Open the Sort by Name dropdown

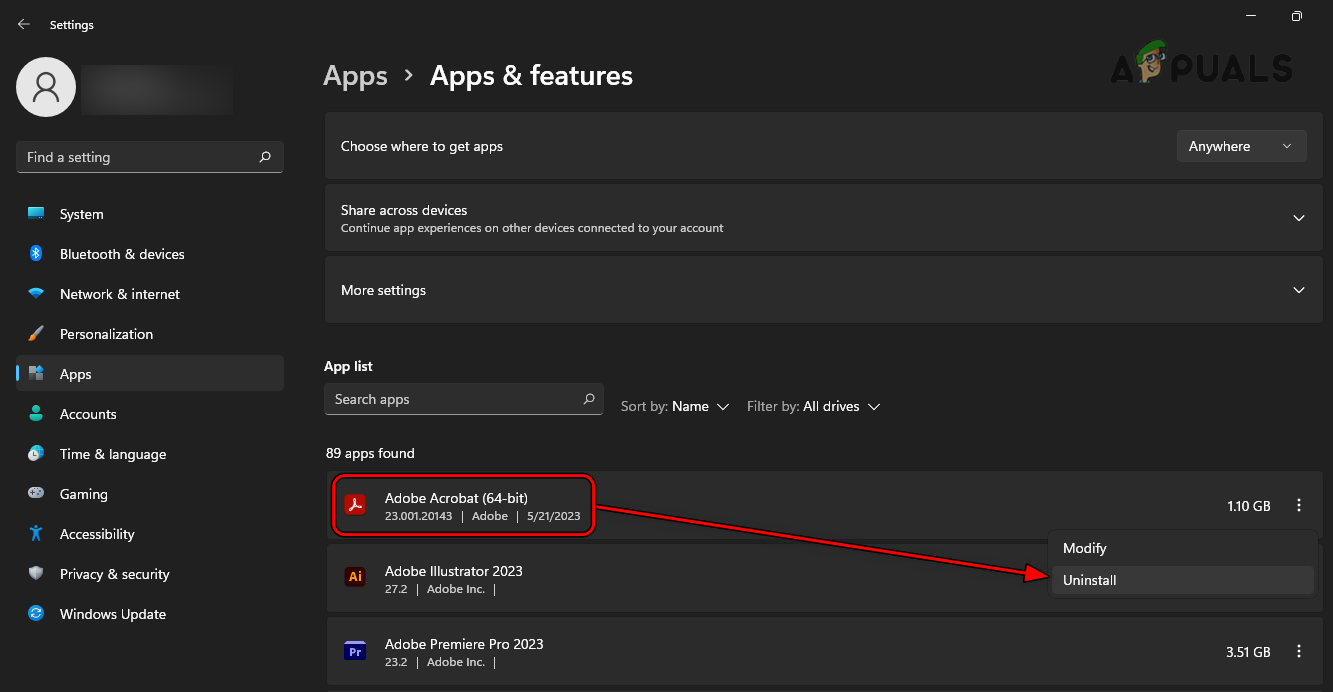click(x=675, y=406)
